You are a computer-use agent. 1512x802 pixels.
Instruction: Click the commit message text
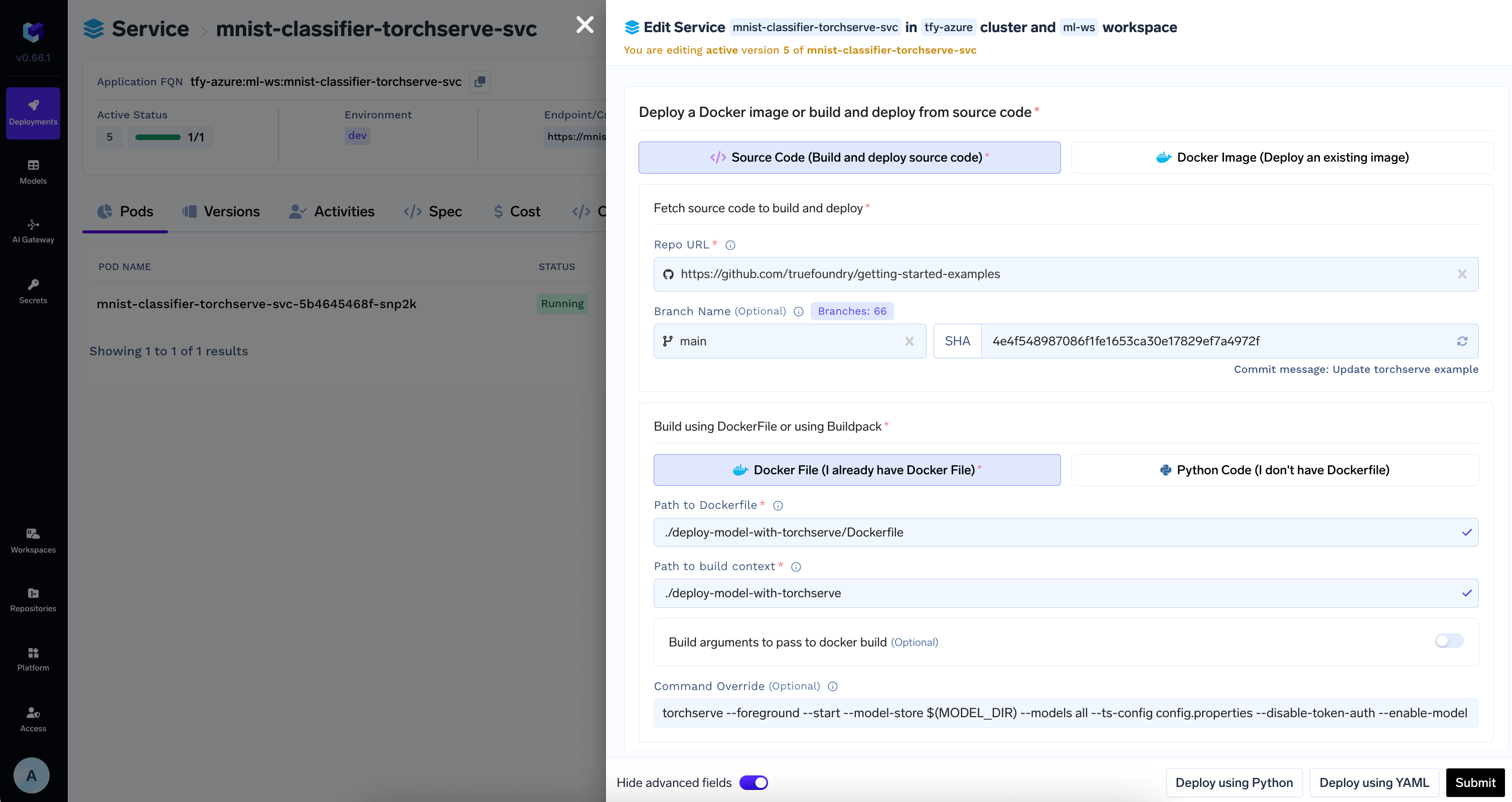[1355, 369]
